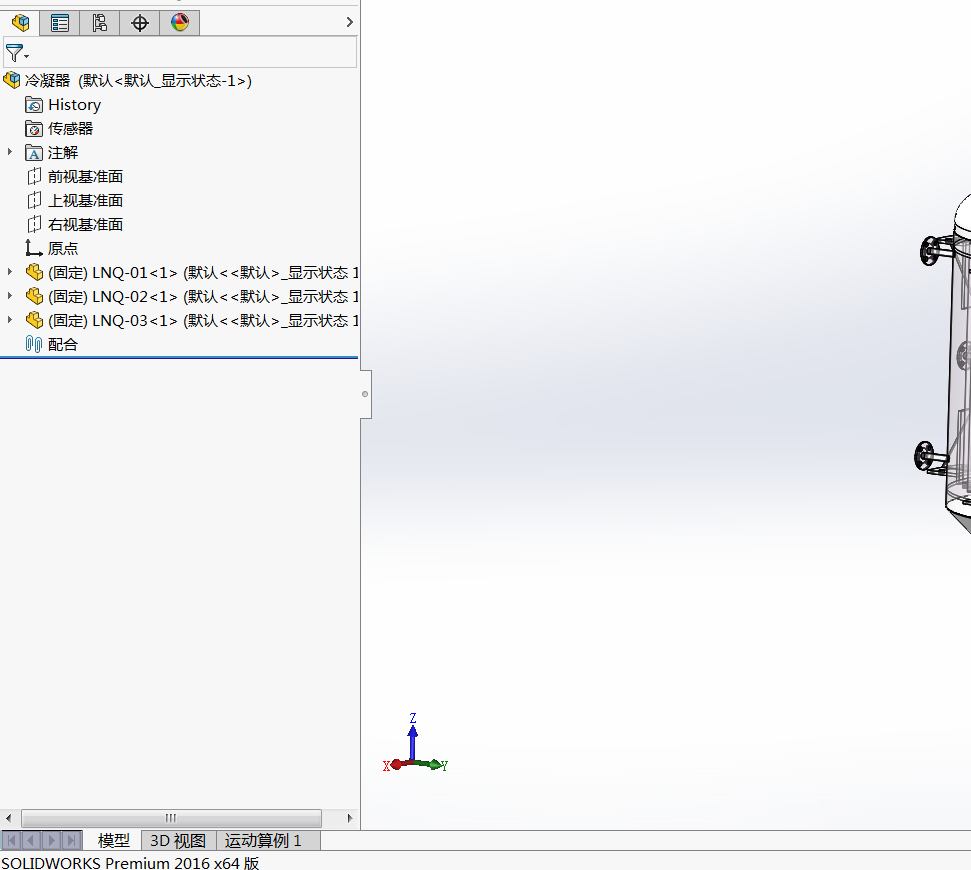The width and height of the screenshot is (971, 870).
Task: Select the 原点 origin label
Action: tap(63, 248)
